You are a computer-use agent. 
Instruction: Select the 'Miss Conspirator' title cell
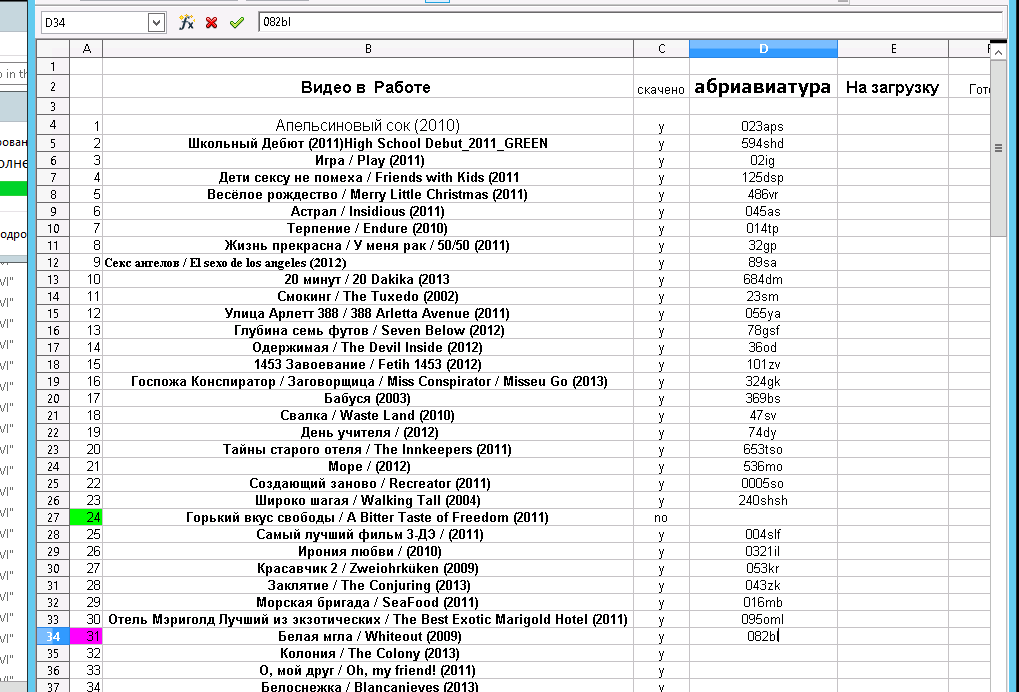(x=368, y=381)
